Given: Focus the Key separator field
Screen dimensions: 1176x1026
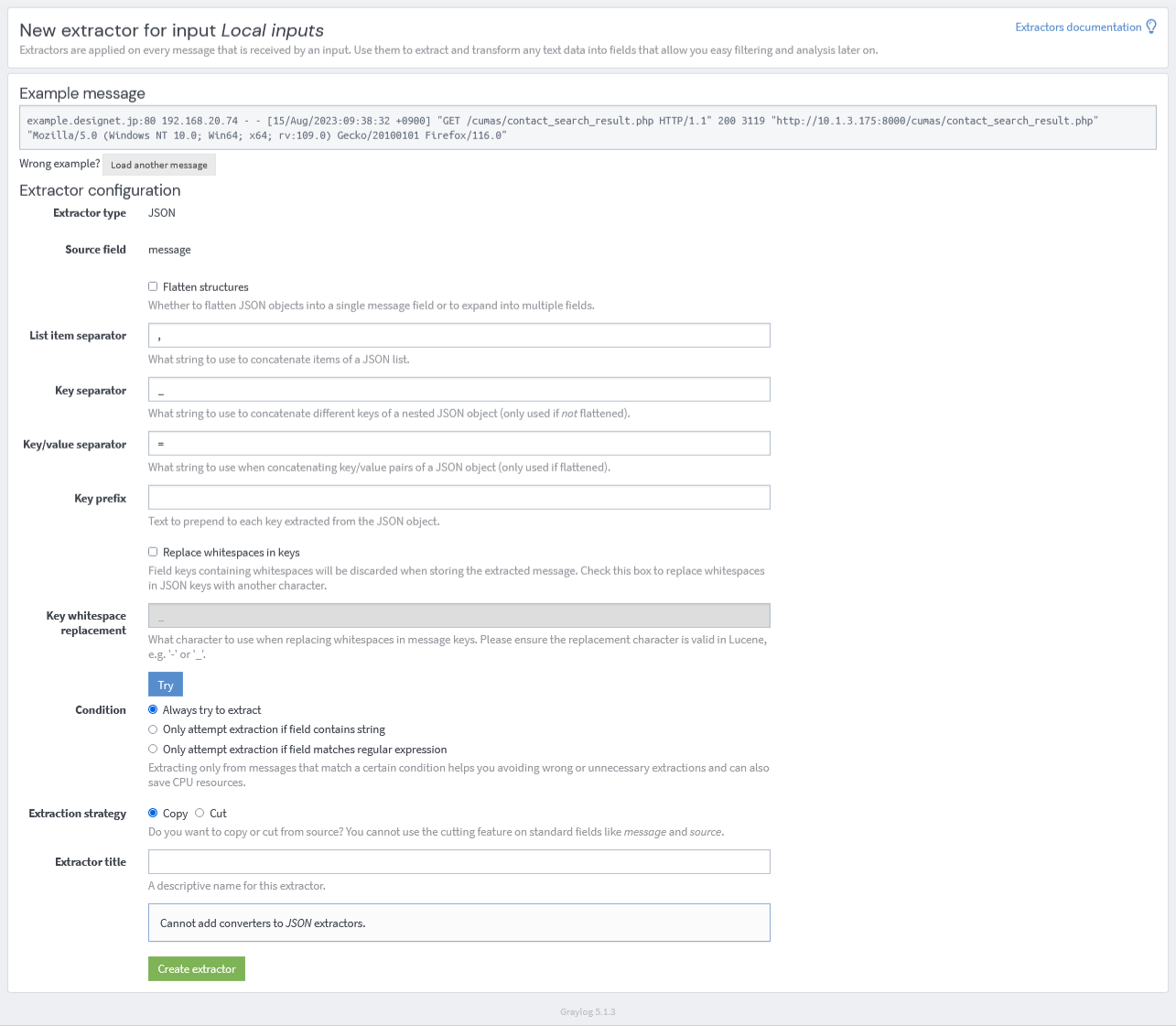Looking at the screenshot, I should (459, 390).
